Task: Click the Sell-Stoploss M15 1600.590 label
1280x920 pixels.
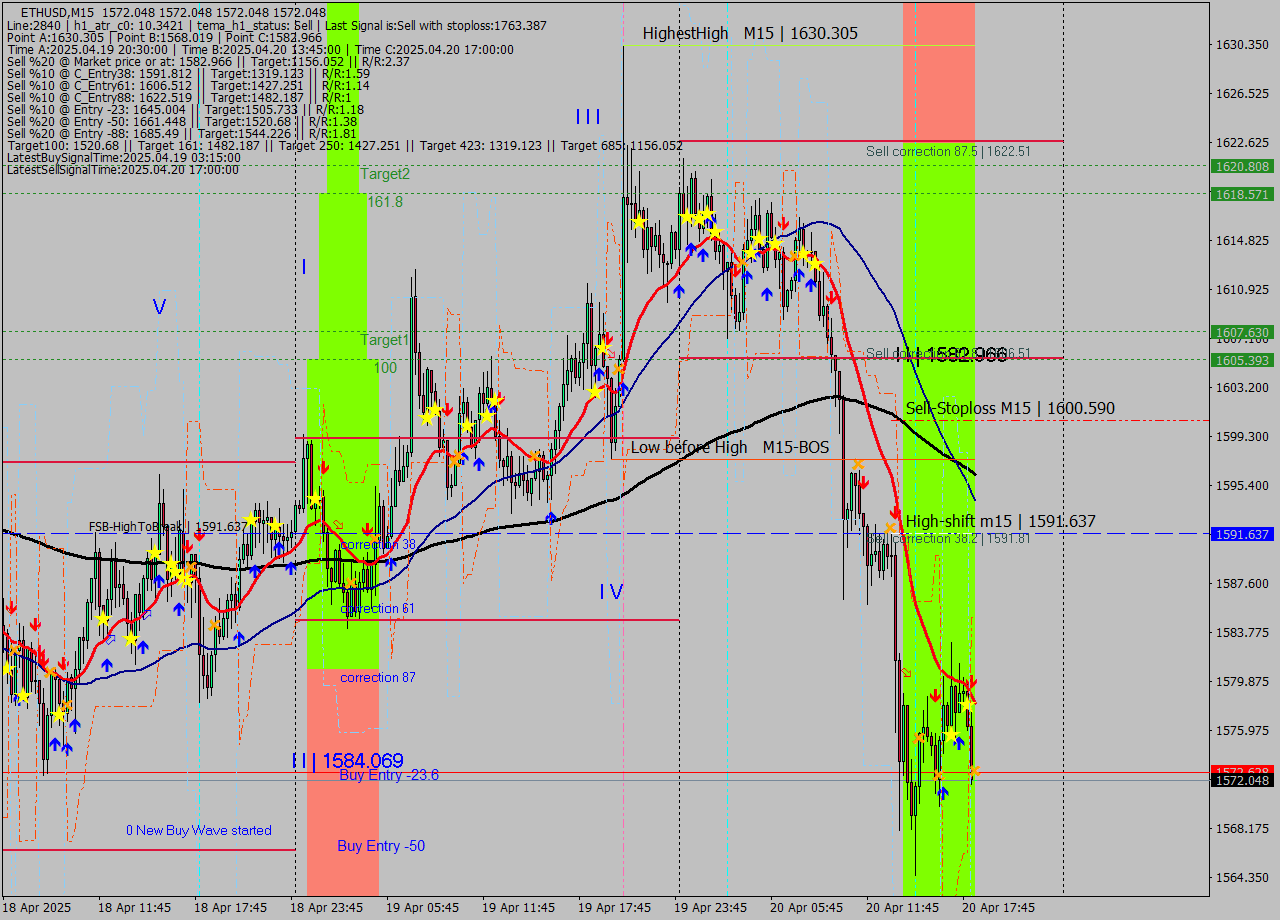Action: [x=1010, y=408]
